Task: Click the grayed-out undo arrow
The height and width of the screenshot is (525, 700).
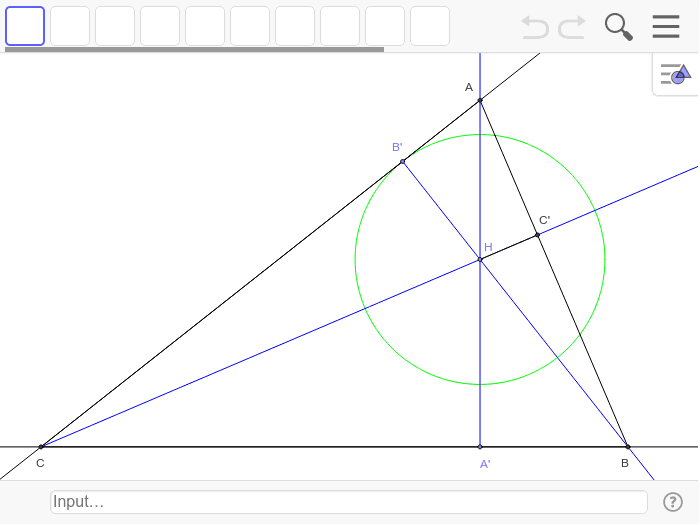Action: (535, 27)
